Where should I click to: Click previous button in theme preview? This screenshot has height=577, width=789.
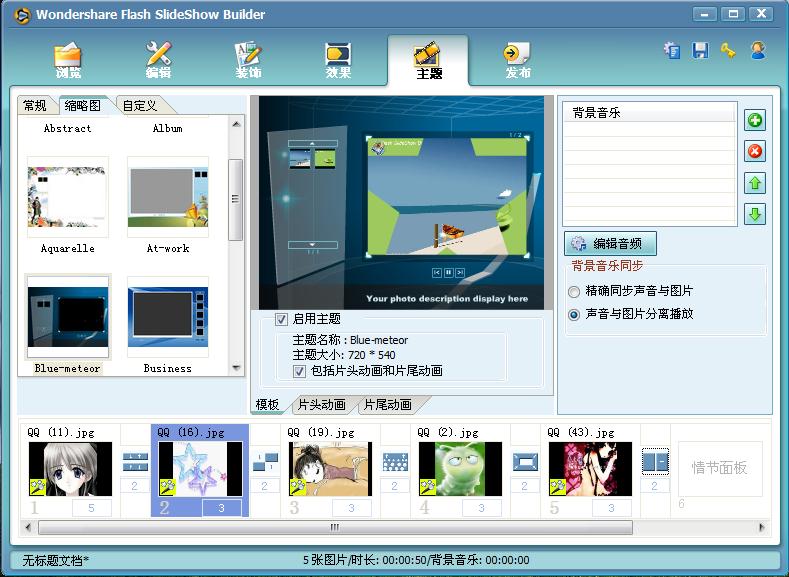click(x=437, y=273)
